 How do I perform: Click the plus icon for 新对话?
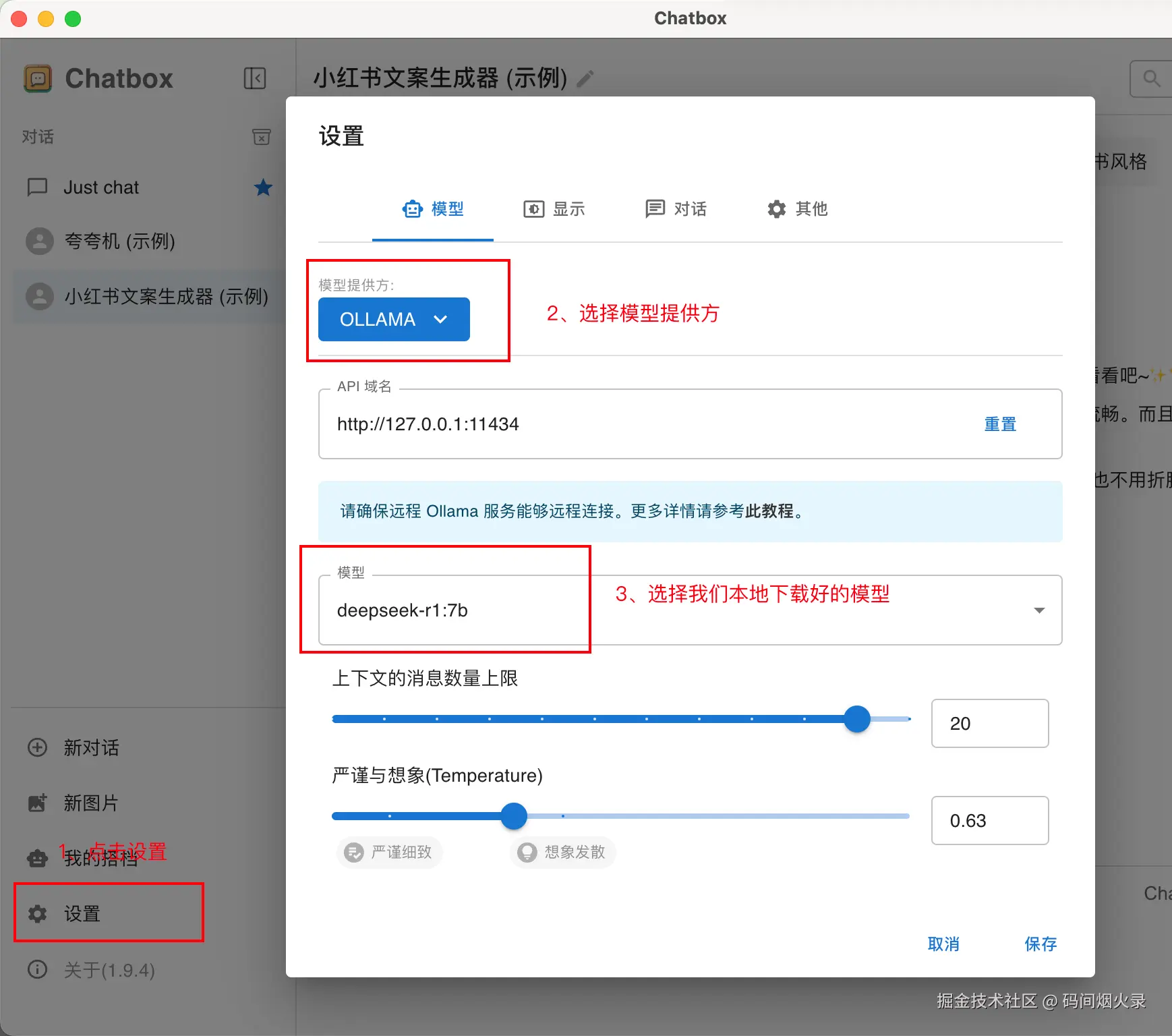[x=37, y=747]
